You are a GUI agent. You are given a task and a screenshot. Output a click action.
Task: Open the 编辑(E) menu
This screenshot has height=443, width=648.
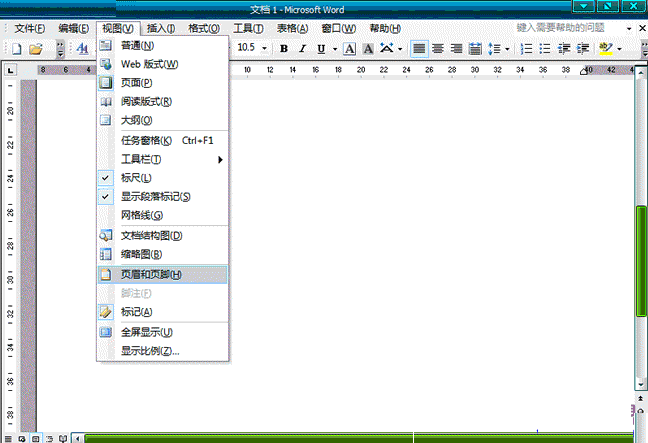(x=74, y=29)
